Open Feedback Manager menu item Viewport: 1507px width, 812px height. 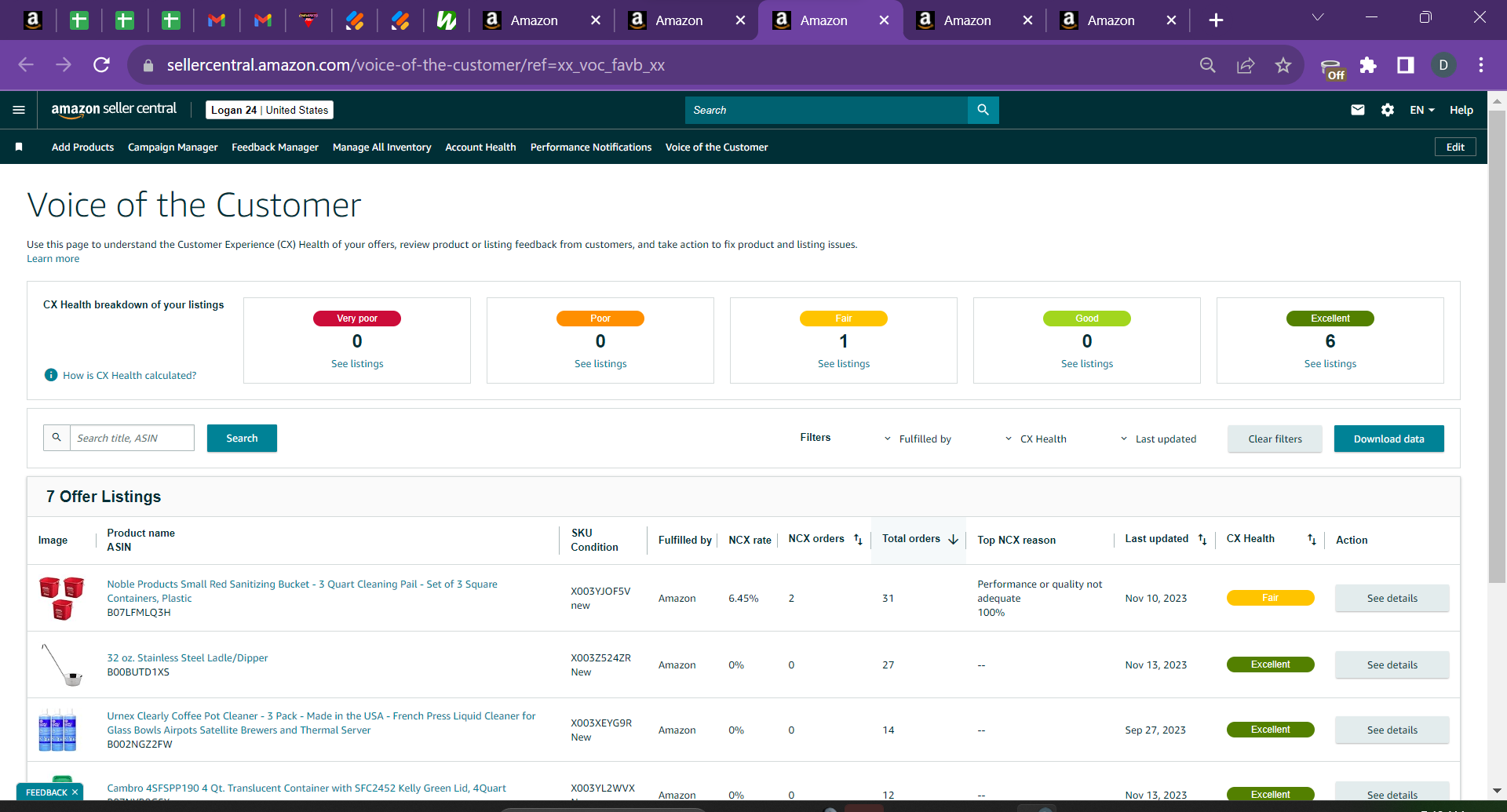pos(275,147)
